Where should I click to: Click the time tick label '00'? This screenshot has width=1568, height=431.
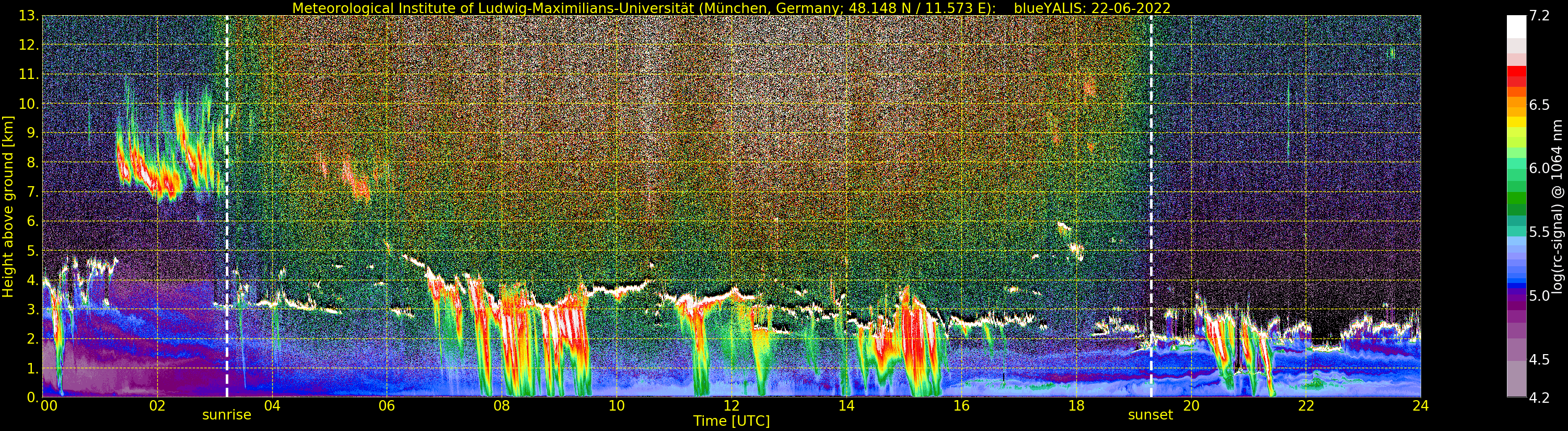click(x=49, y=405)
